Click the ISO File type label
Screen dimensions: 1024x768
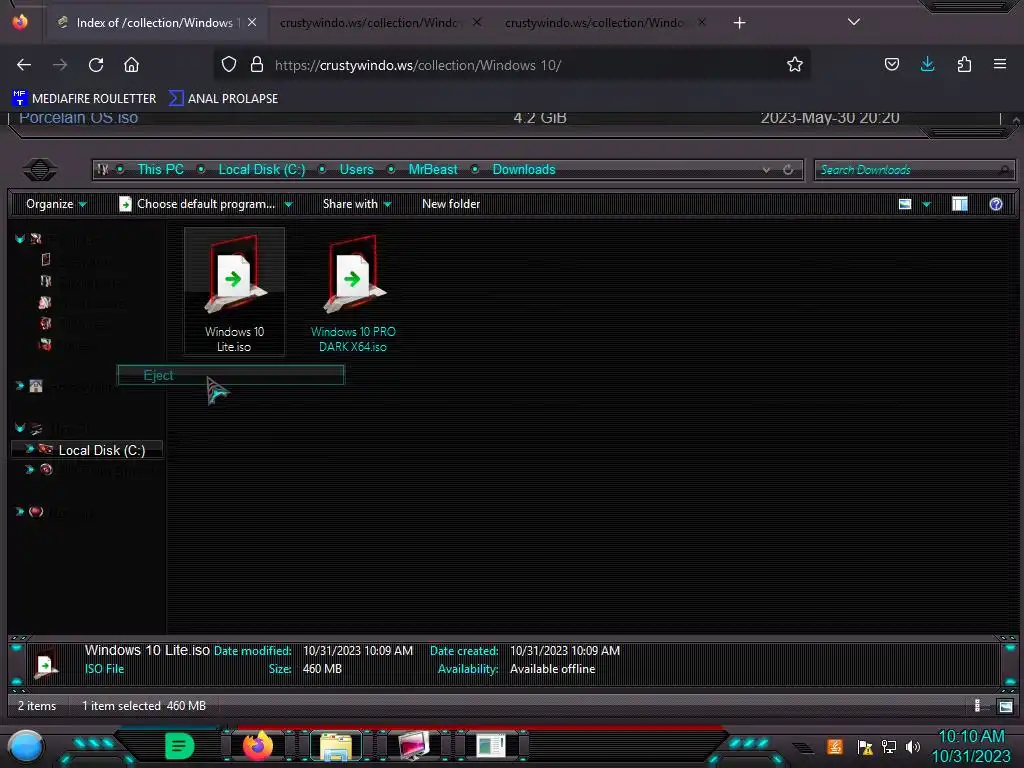coord(104,669)
